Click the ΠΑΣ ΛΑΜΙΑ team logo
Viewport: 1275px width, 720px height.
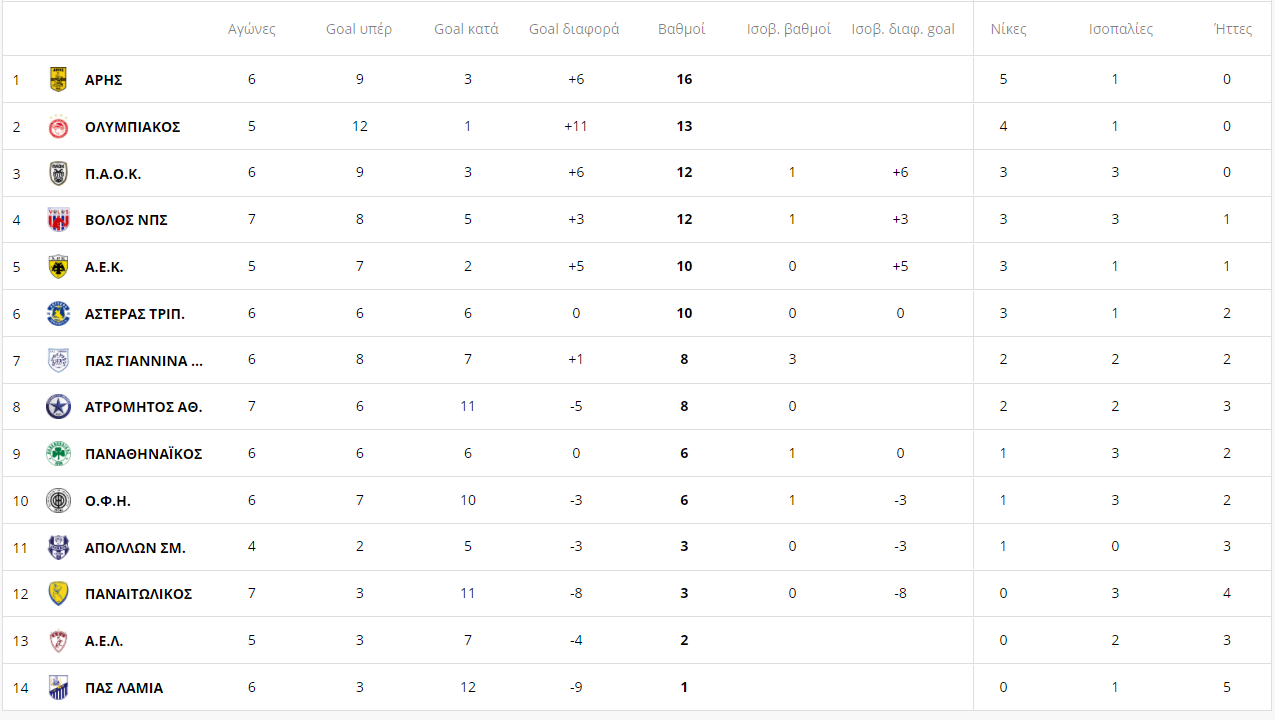[x=58, y=688]
